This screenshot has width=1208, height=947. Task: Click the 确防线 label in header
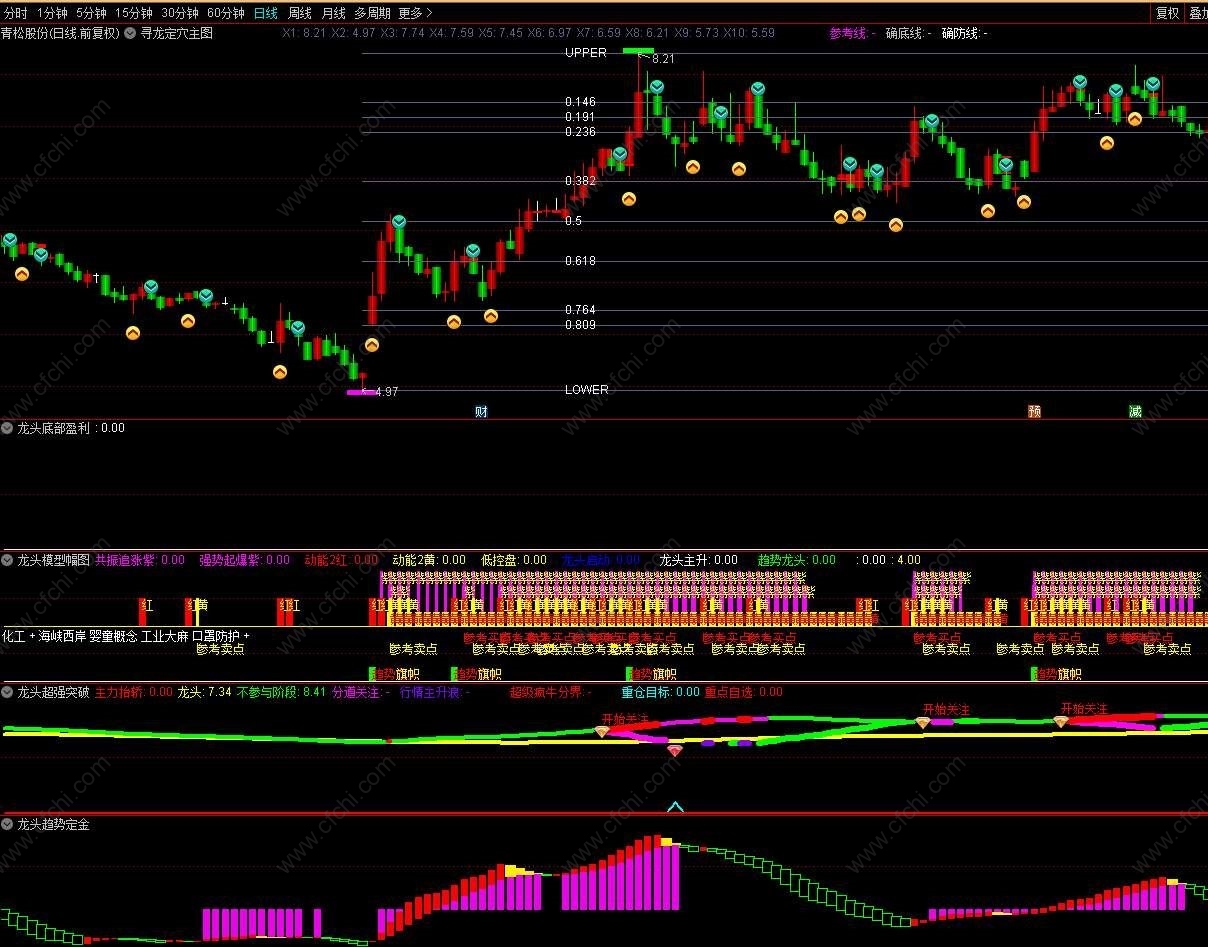[964, 33]
